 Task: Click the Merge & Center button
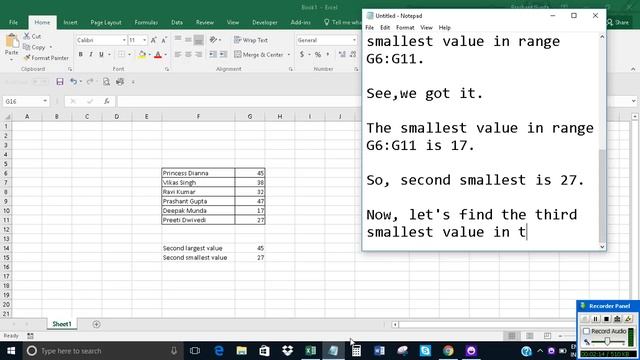[259, 54]
